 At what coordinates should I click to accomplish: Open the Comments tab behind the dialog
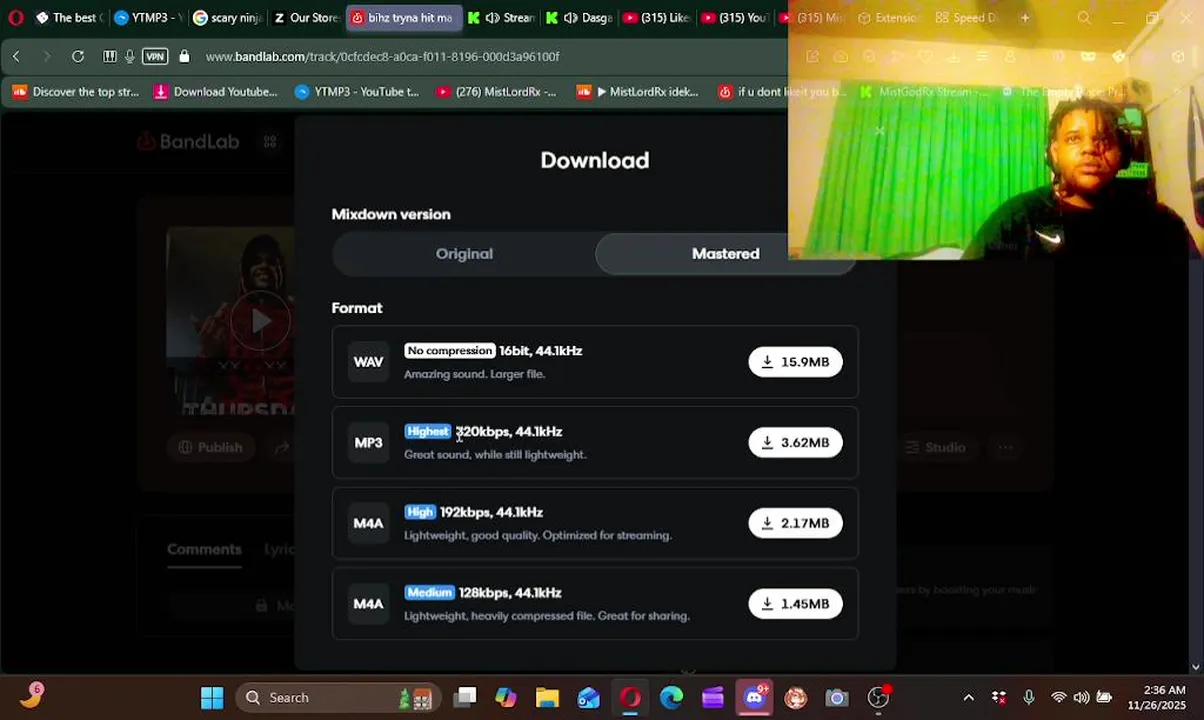(204, 549)
